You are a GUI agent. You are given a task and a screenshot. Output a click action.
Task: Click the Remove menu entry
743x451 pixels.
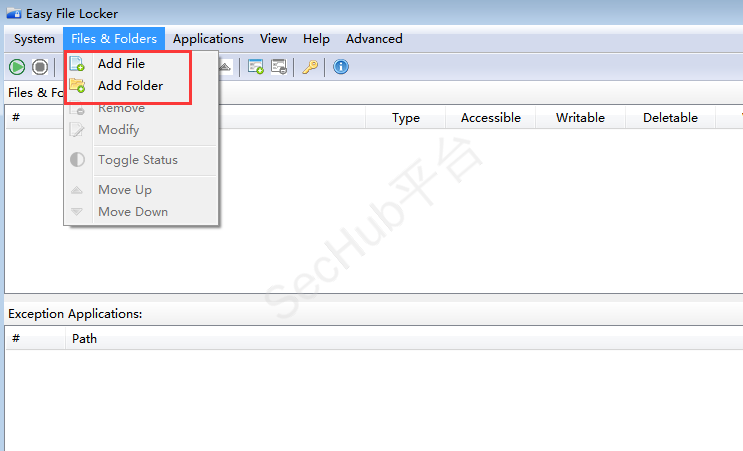[x=141, y=108]
